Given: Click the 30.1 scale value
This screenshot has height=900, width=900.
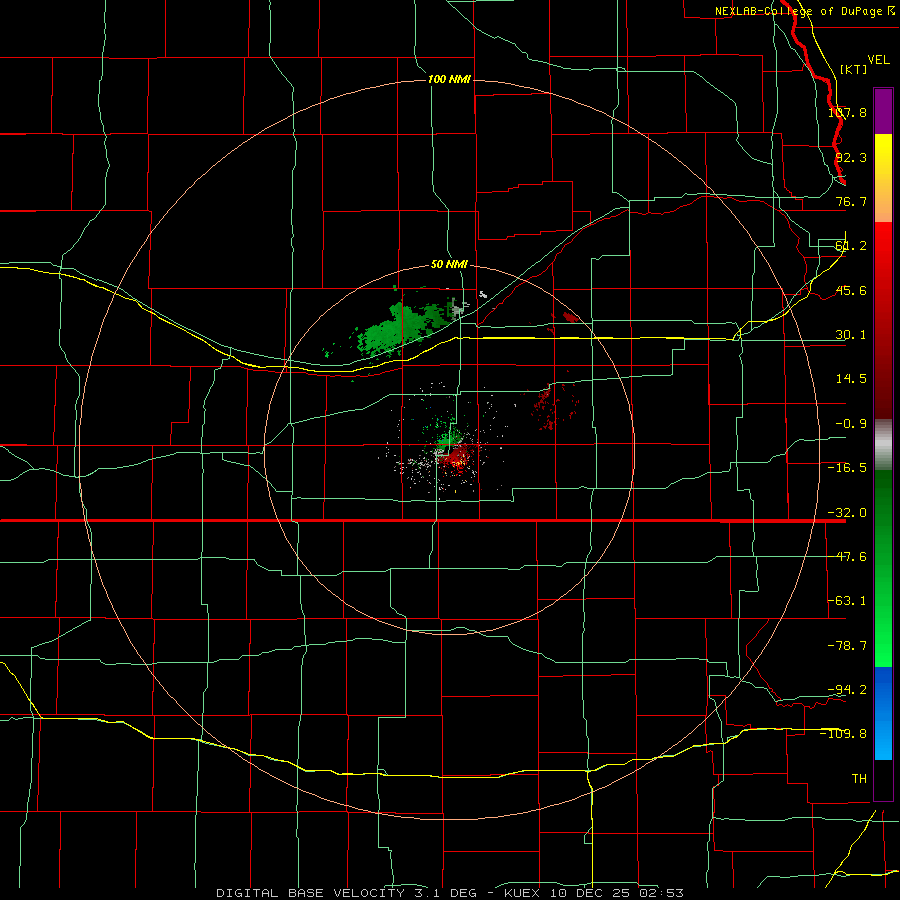Looking at the screenshot, I should [851, 335].
